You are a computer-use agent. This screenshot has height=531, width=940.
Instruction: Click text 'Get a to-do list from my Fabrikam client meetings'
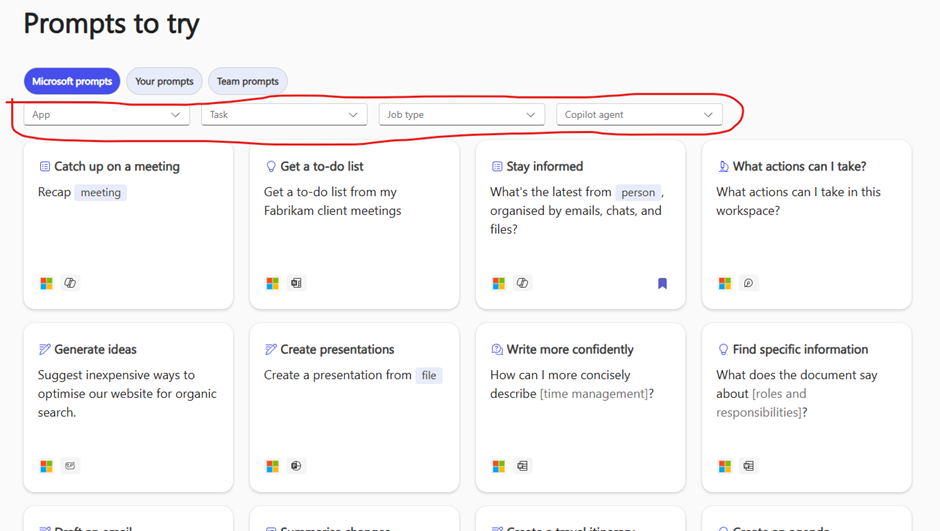333,201
